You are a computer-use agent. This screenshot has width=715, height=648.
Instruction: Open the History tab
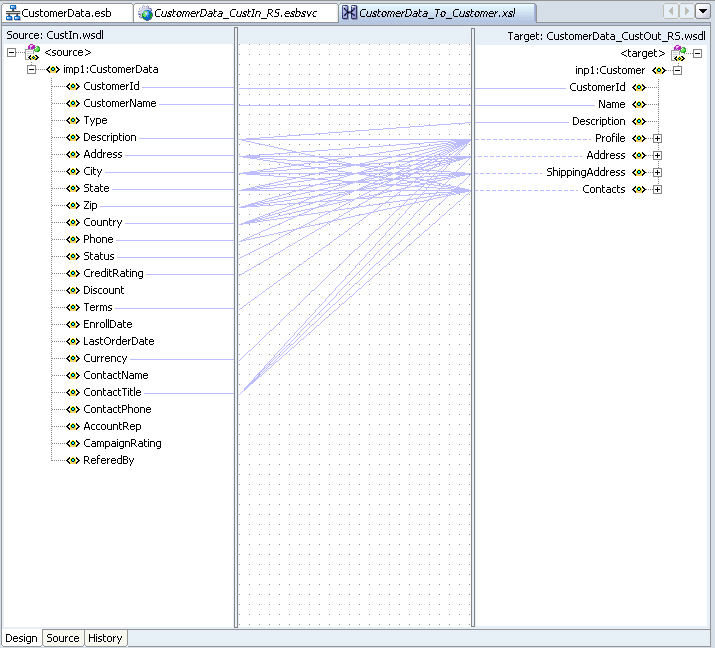105,638
